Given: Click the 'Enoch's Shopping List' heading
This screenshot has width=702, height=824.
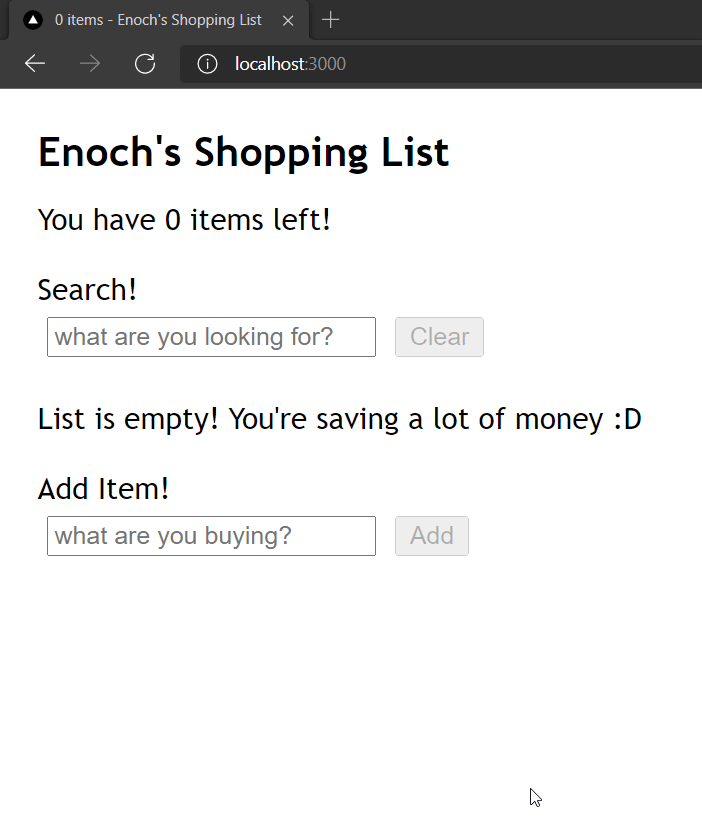Looking at the screenshot, I should [x=243, y=152].
